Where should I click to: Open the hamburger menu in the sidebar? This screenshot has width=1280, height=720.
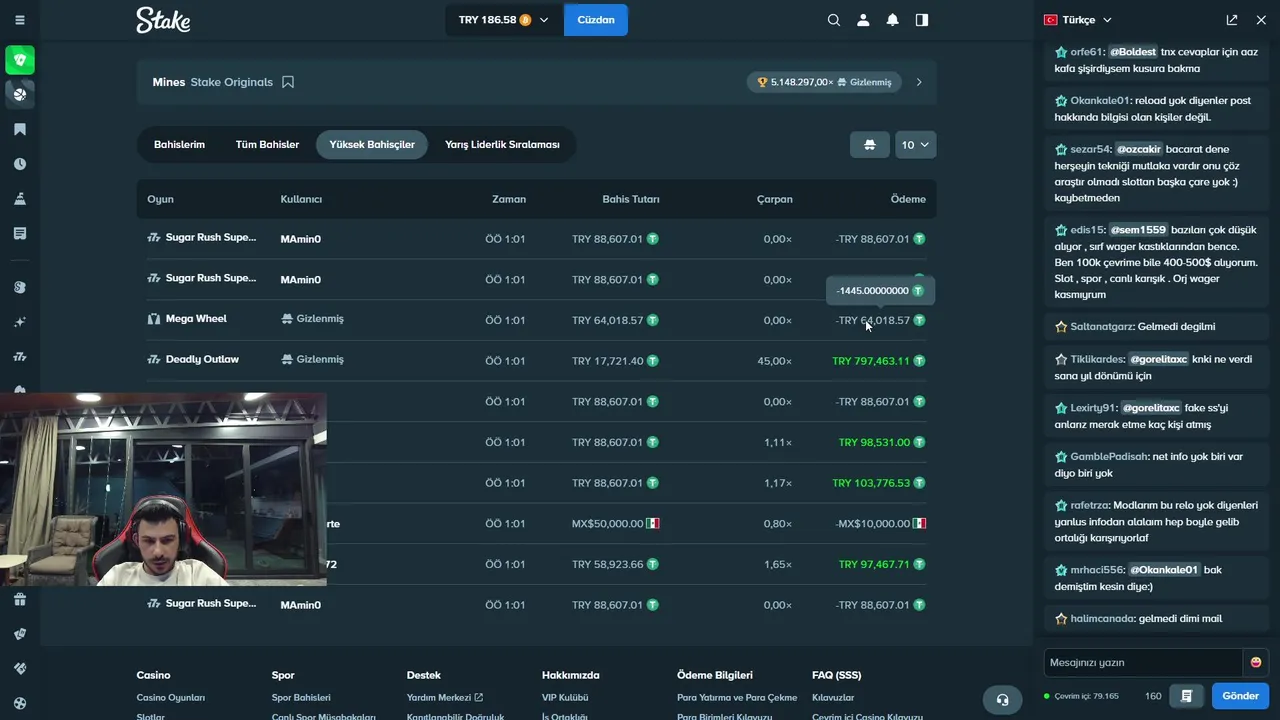[x=20, y=20]
